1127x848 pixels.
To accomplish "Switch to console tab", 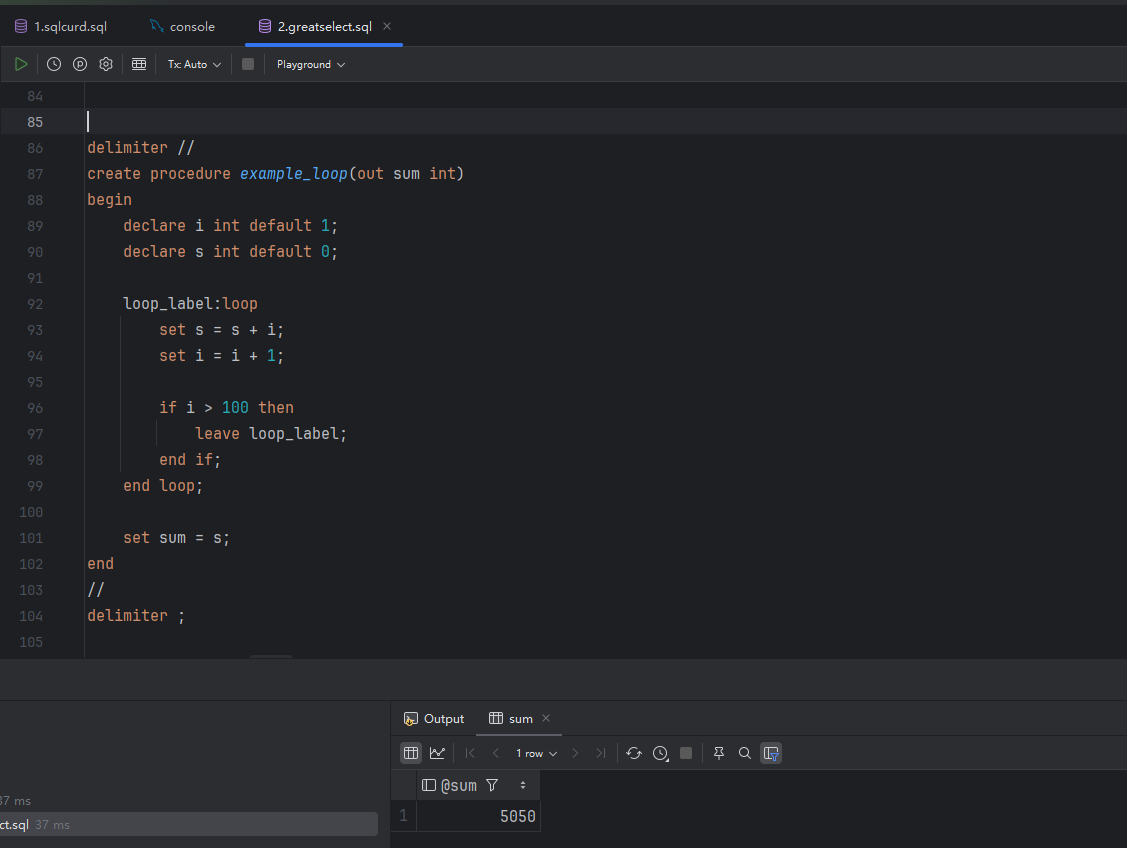I will (183, 27).
